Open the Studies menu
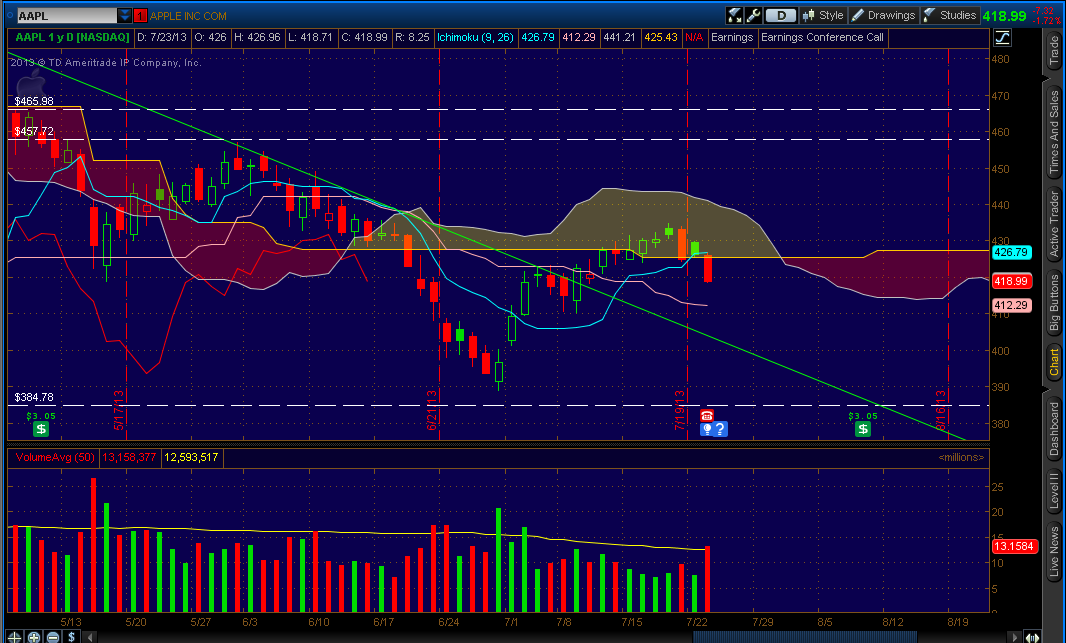Screen dimensions: 1066x643 (x=950, y=16)
